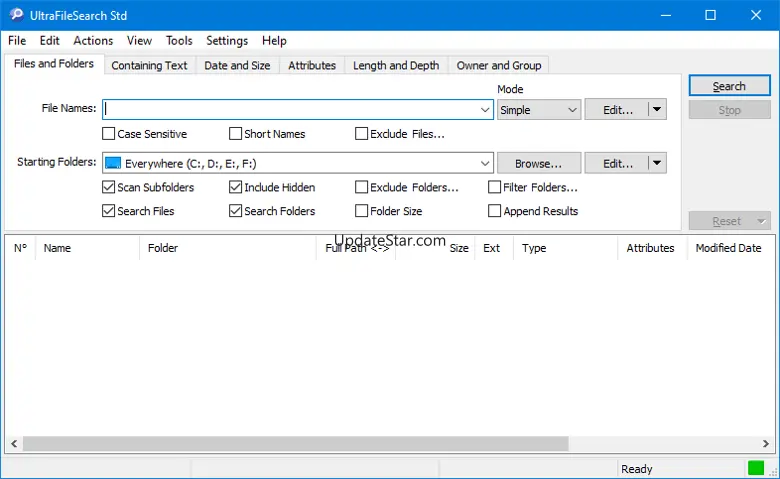This screenshot has height=479, width=780.
Task: Minimize the UltraFileSearch window
Action: click(666, 15)
